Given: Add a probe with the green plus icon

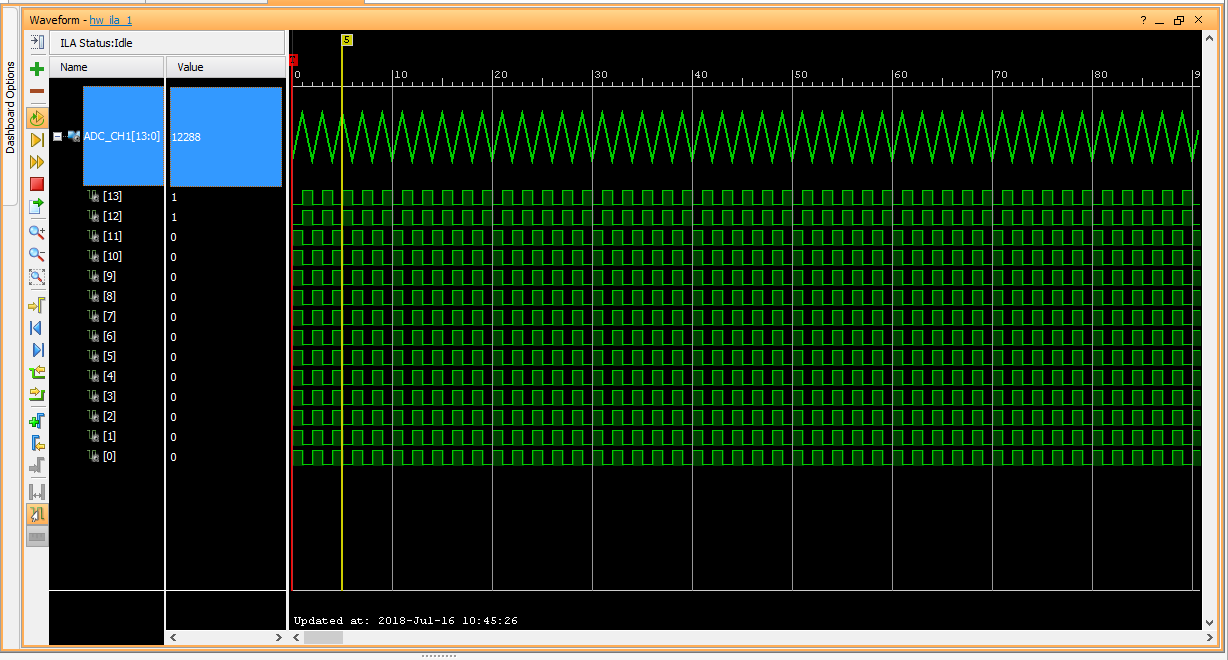Looking at the screenshot, I should (x=37, y=69).
